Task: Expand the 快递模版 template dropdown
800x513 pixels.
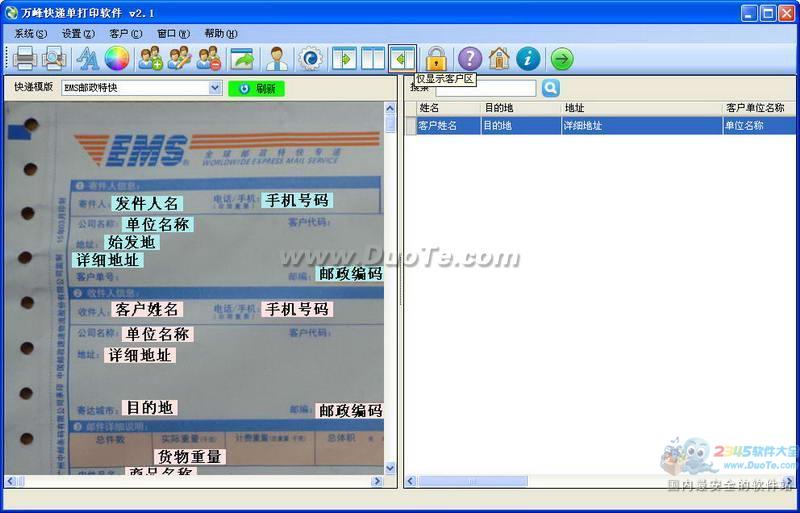Action: (x=215, y=88)
